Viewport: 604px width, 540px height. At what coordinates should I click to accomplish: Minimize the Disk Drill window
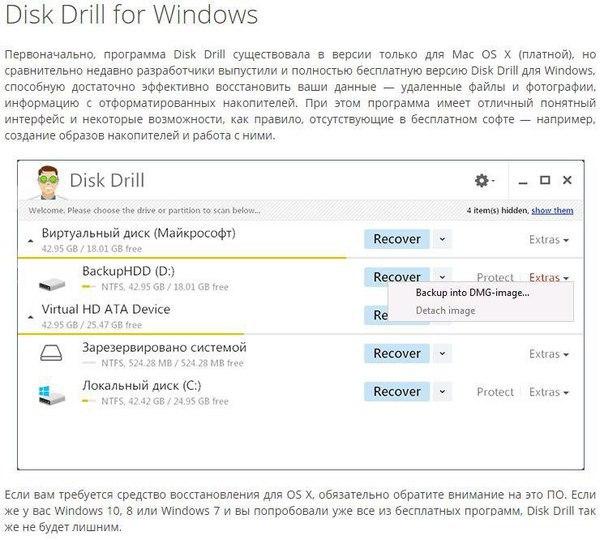pos(523,181)
